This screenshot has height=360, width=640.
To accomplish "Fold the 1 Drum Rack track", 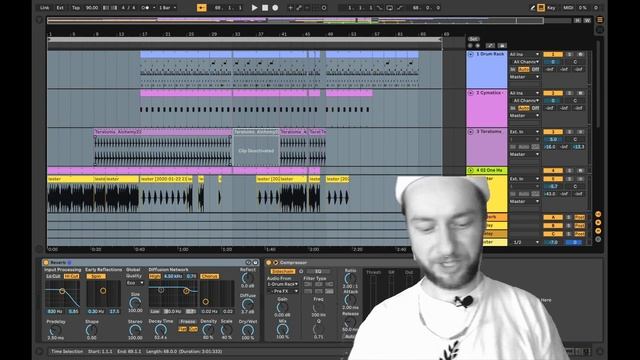I will coord(471,54).
